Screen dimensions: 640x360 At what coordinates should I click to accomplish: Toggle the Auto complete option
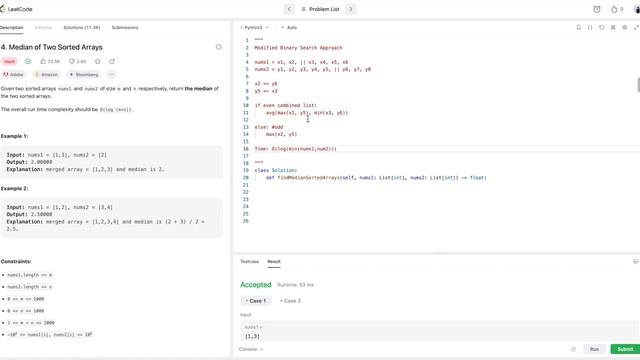(x=289, y=27)
